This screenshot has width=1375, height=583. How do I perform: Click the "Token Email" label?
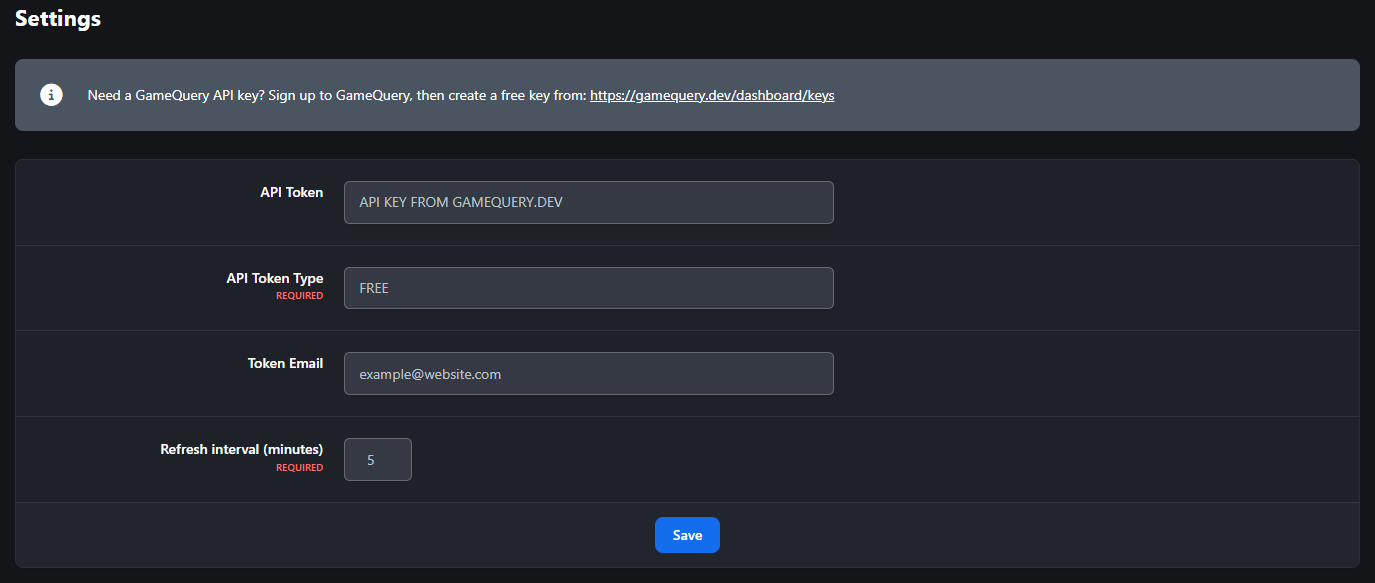[x=286, y=363]
